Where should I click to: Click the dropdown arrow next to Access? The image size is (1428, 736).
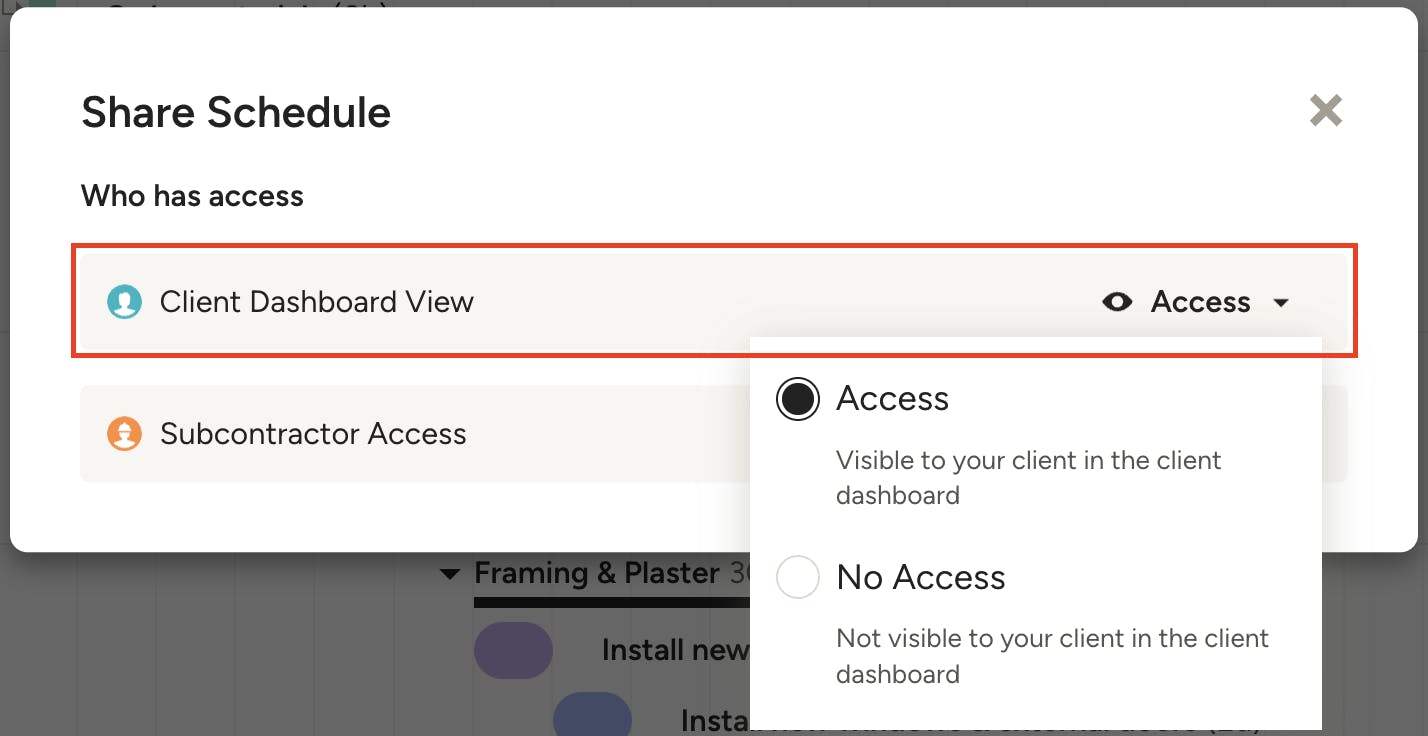(x=1281, y=303)
